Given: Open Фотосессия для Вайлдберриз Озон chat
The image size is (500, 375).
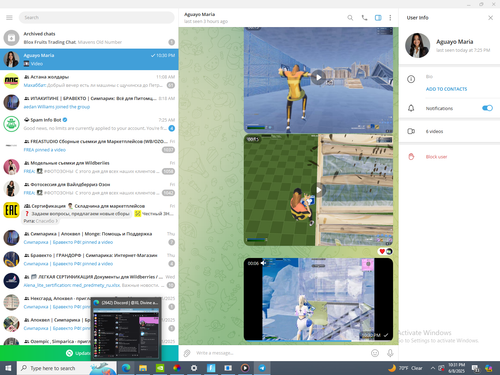Looking at the screenshot, I should tap(89, 189).
